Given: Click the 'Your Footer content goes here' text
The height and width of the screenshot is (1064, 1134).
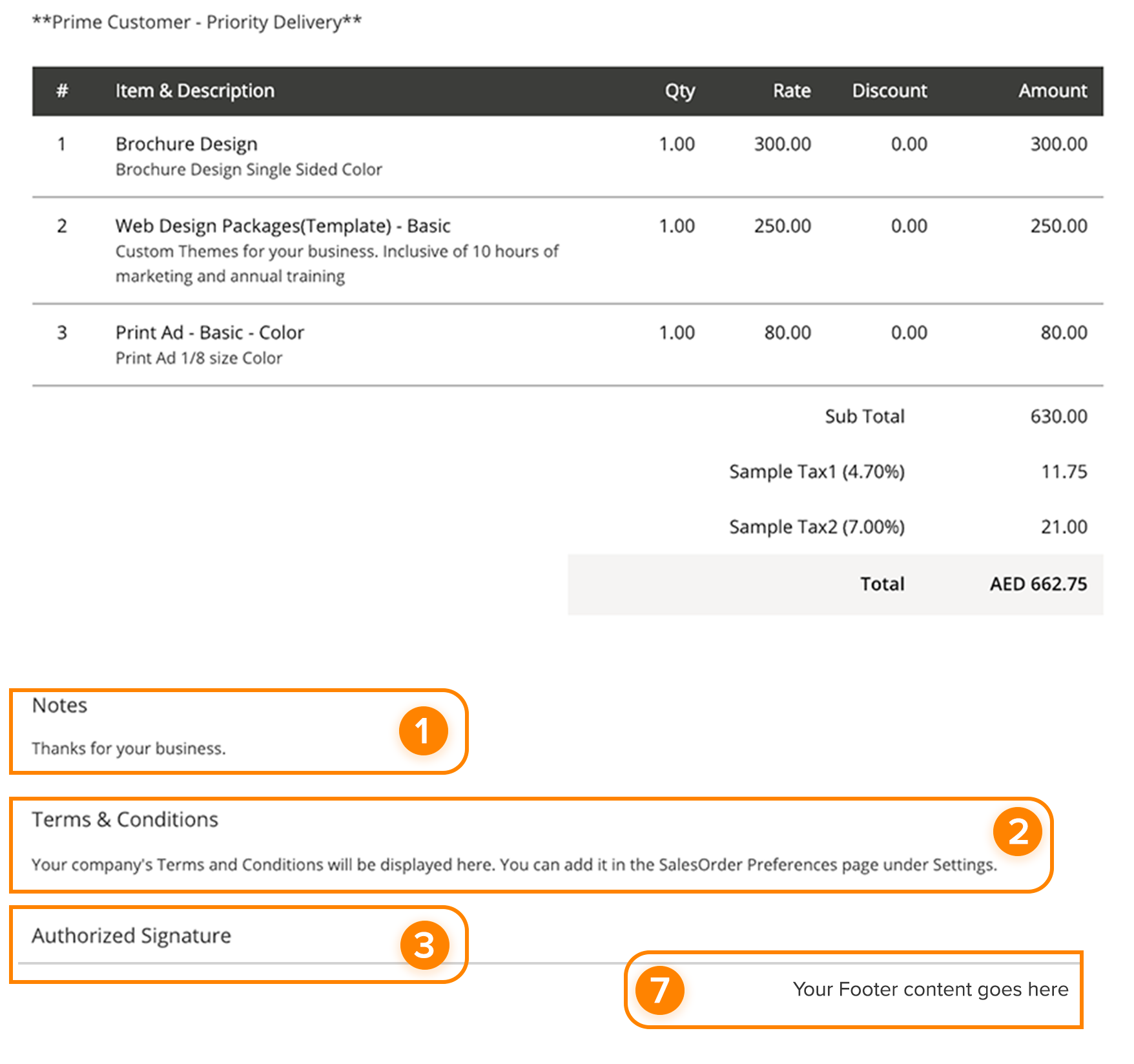Looking at the screenshot, I should (x=930, y=989).
